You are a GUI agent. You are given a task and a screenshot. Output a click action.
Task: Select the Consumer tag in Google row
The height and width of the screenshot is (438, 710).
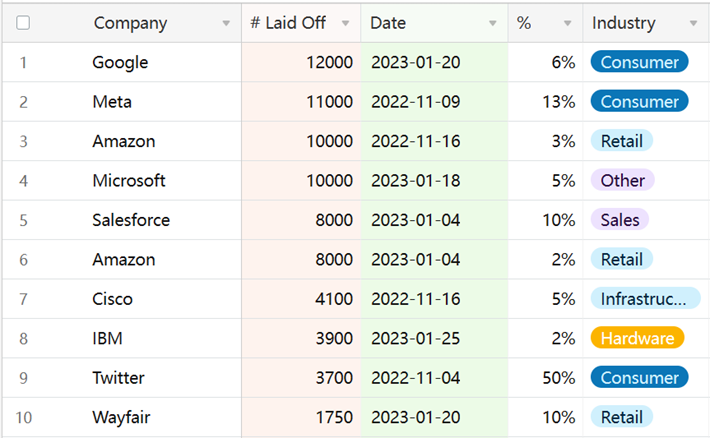point(639,62)
